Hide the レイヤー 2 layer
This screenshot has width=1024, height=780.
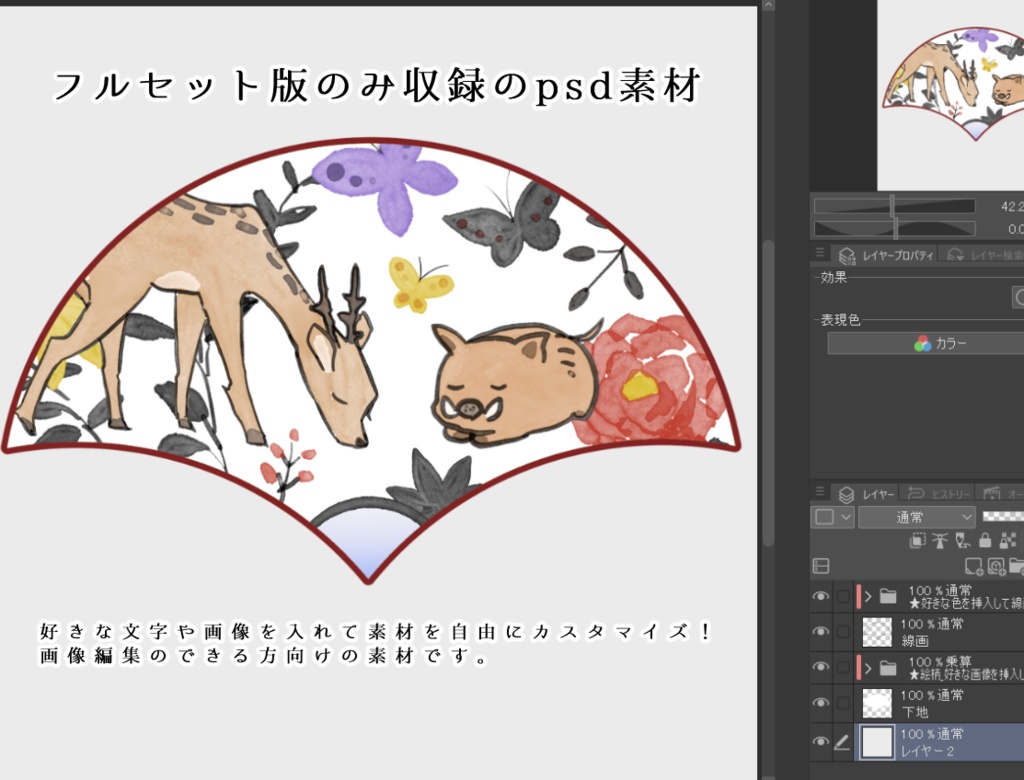tap(821, 742)
